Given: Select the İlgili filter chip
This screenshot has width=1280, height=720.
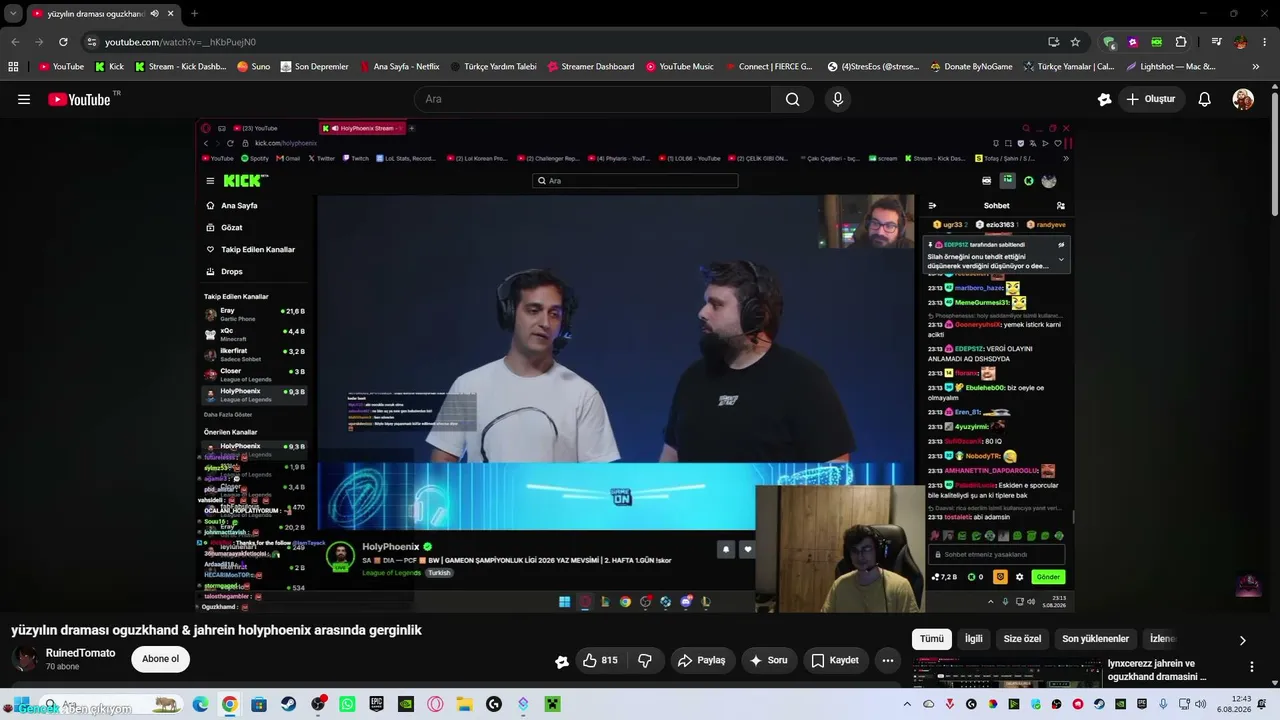Looking at the screenshot, I should 973,639.
